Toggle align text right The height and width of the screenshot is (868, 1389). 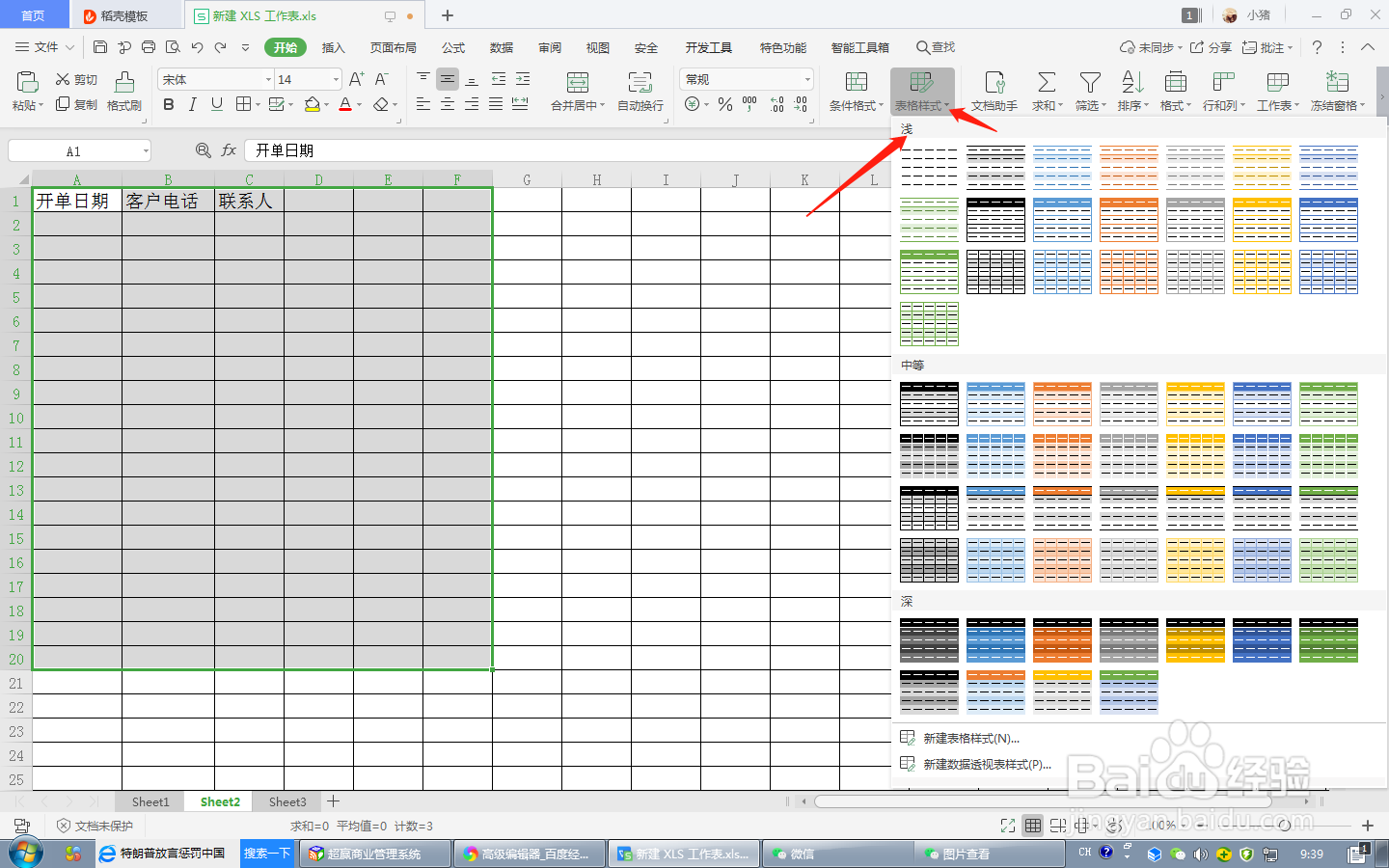click(472, 104)
